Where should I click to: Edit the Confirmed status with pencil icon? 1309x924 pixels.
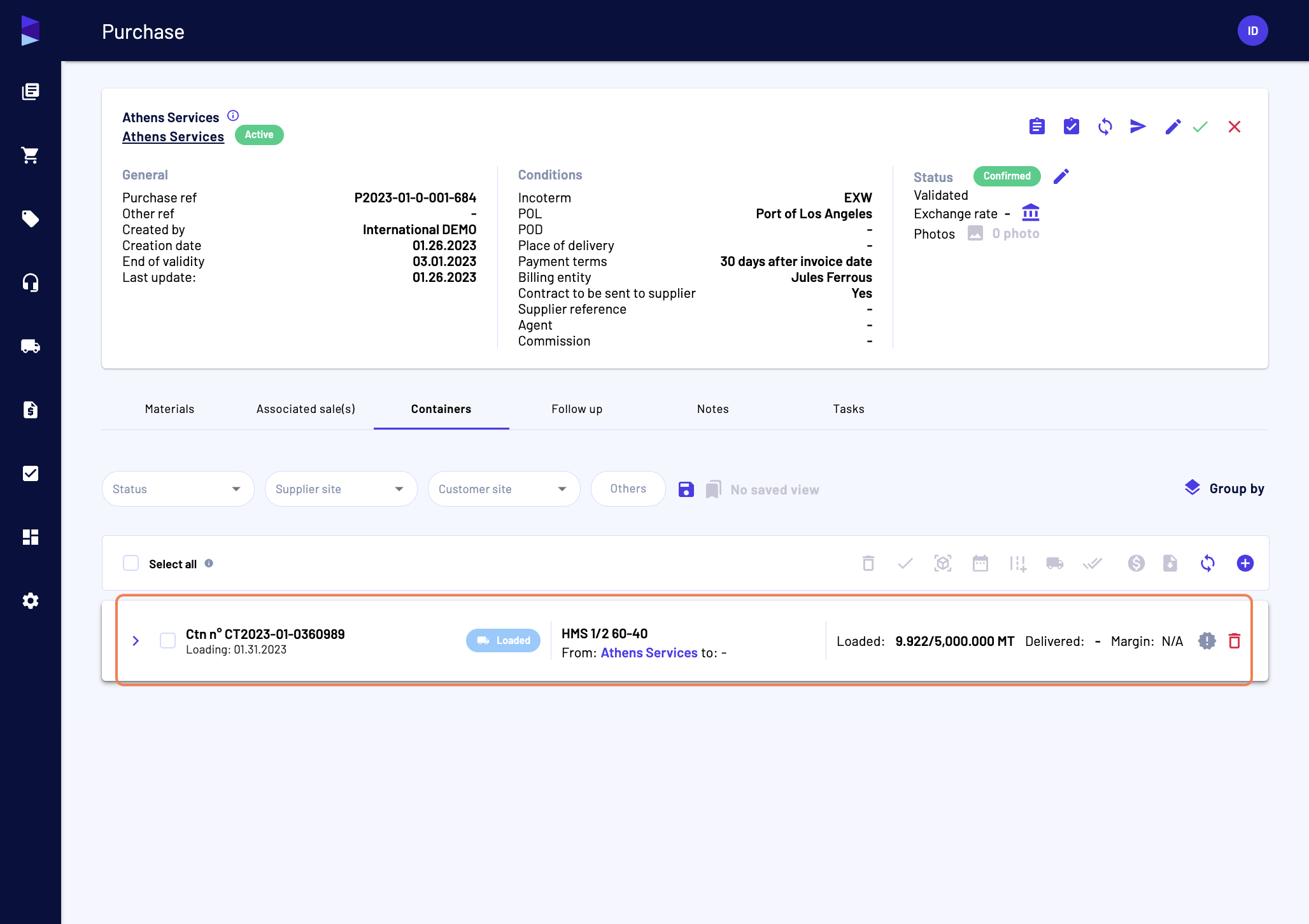click(x=1061, y=176)
